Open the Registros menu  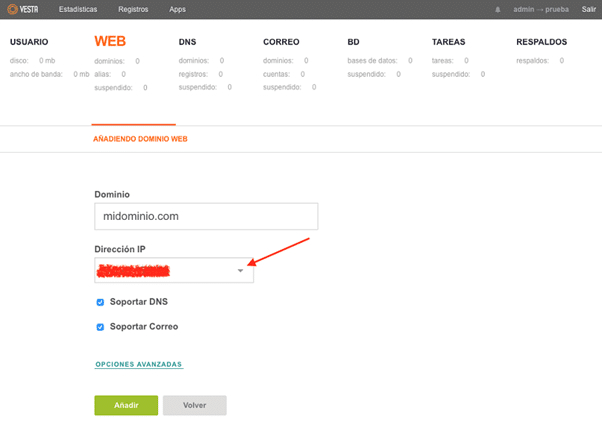click(133, 9)
